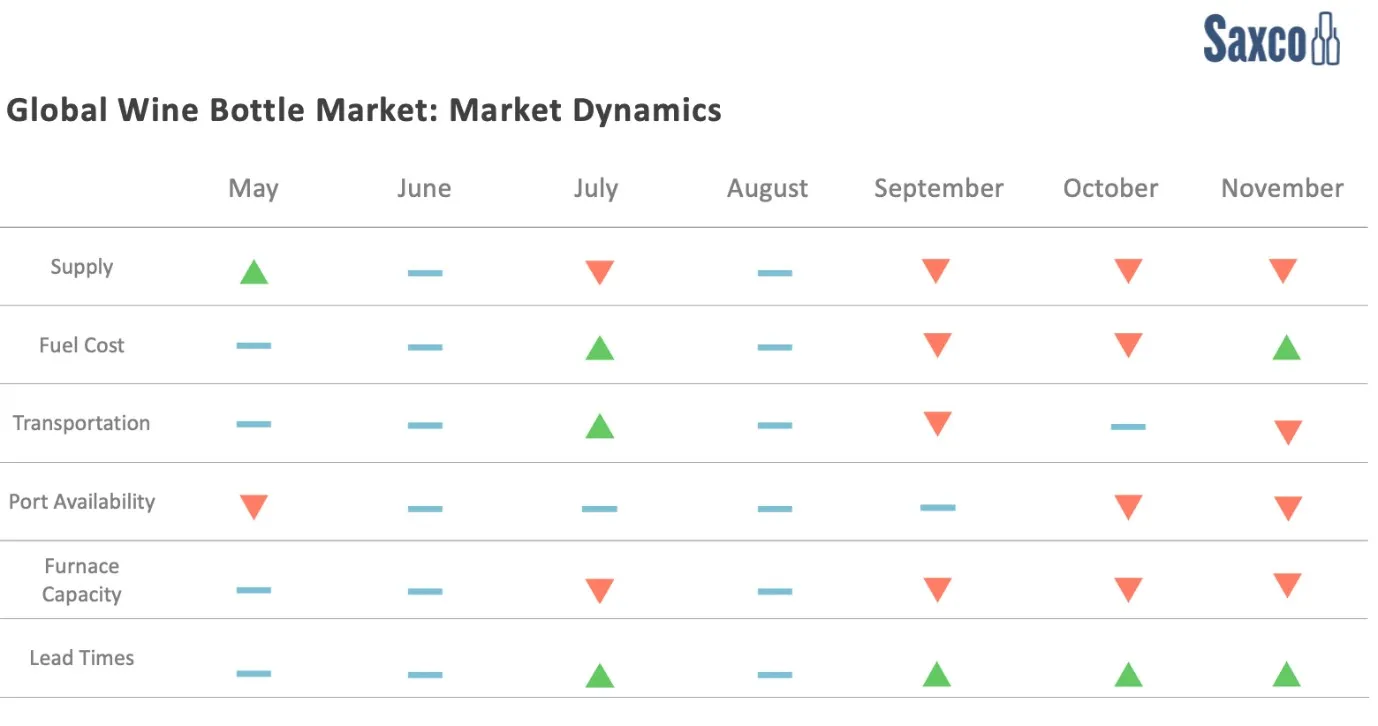The height and width of the screenshot is (726, 1378).
Task: Select Port Availability red arrow in May
Action: [x=254, y=507]
